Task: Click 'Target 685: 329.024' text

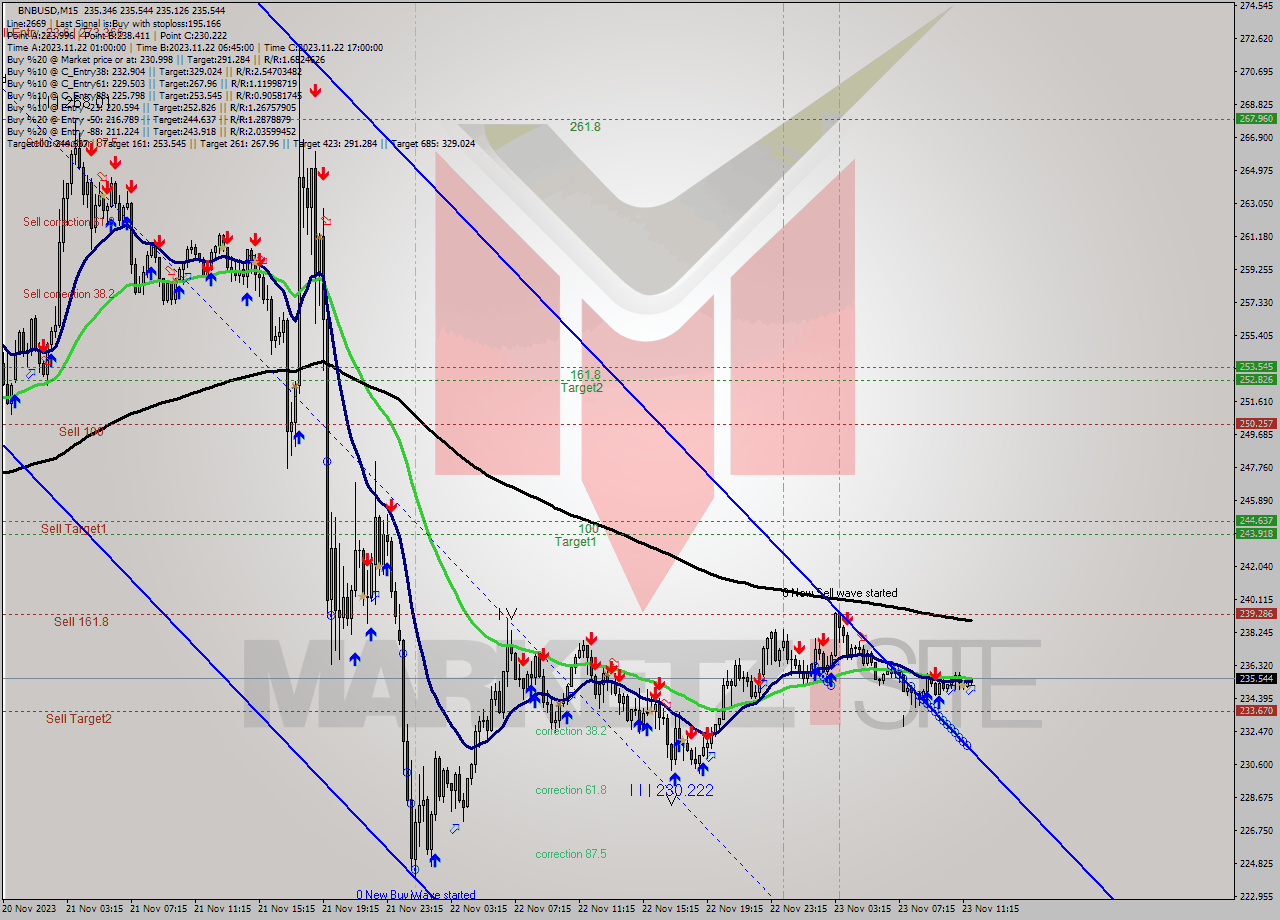Action: [x=433, y=144]
